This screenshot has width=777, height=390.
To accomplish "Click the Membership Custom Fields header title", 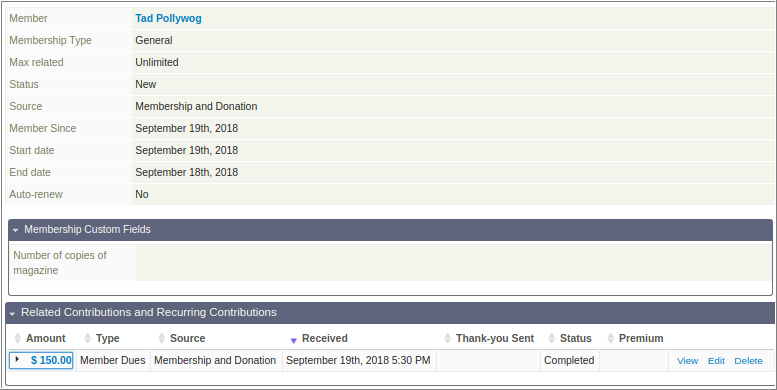I will (87, 229).
